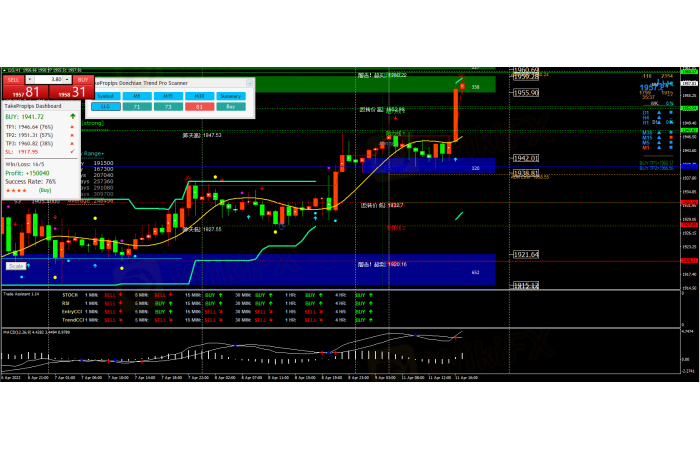Select the M15 column in Trend Scanner

point(168,95)
